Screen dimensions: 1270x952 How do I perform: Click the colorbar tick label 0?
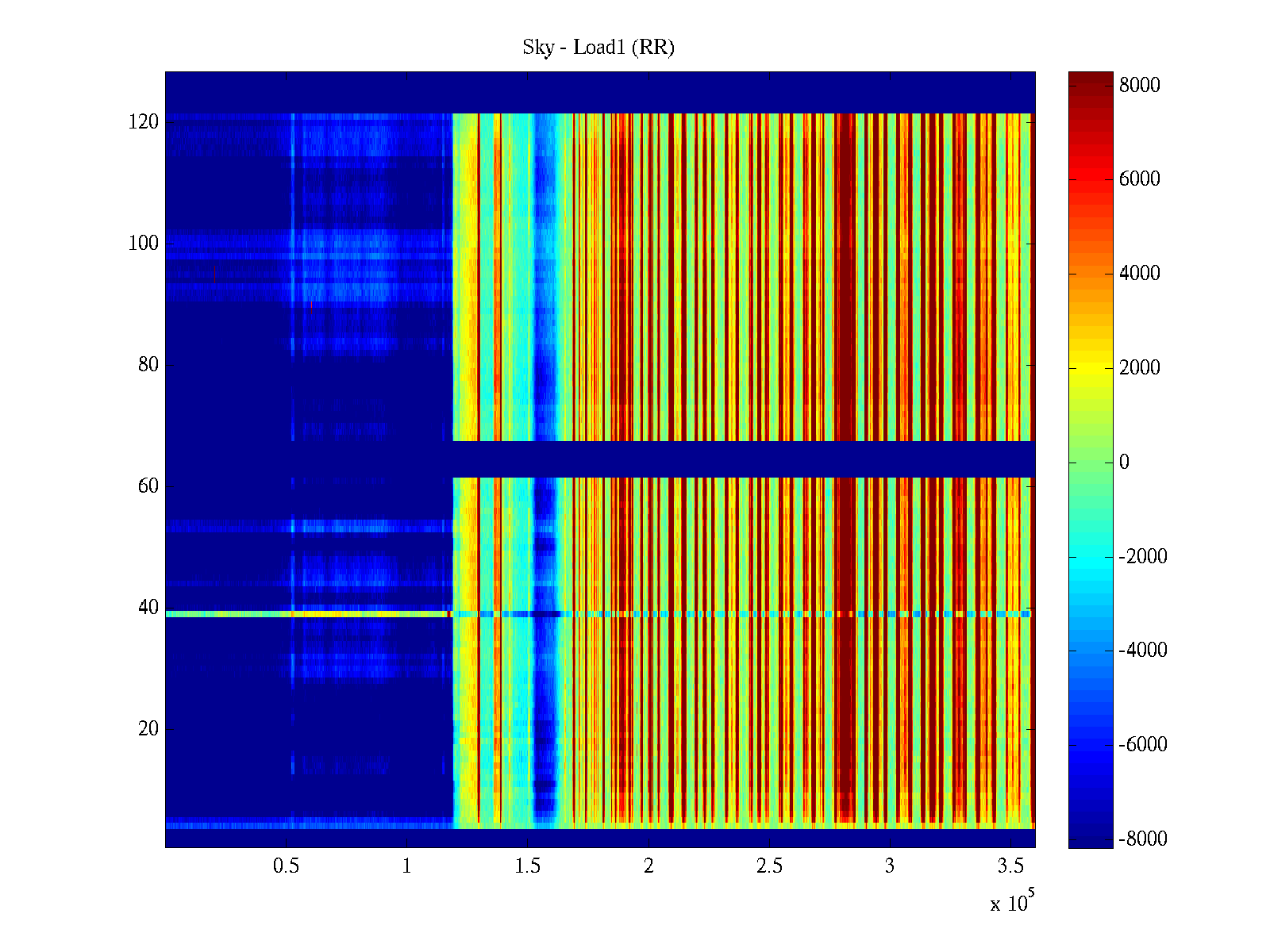[1123, 463]
